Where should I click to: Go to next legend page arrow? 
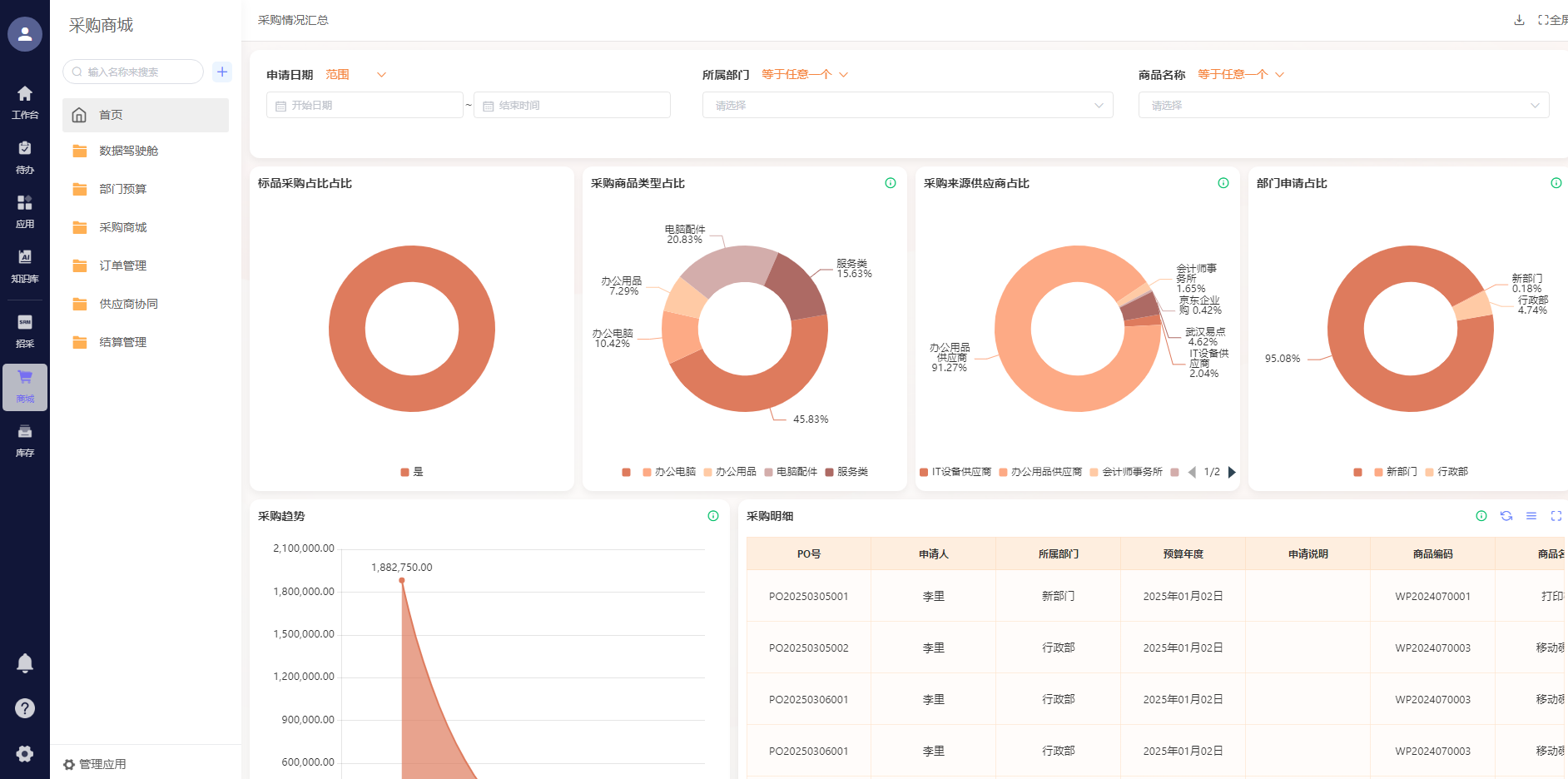pos(1232,472)
